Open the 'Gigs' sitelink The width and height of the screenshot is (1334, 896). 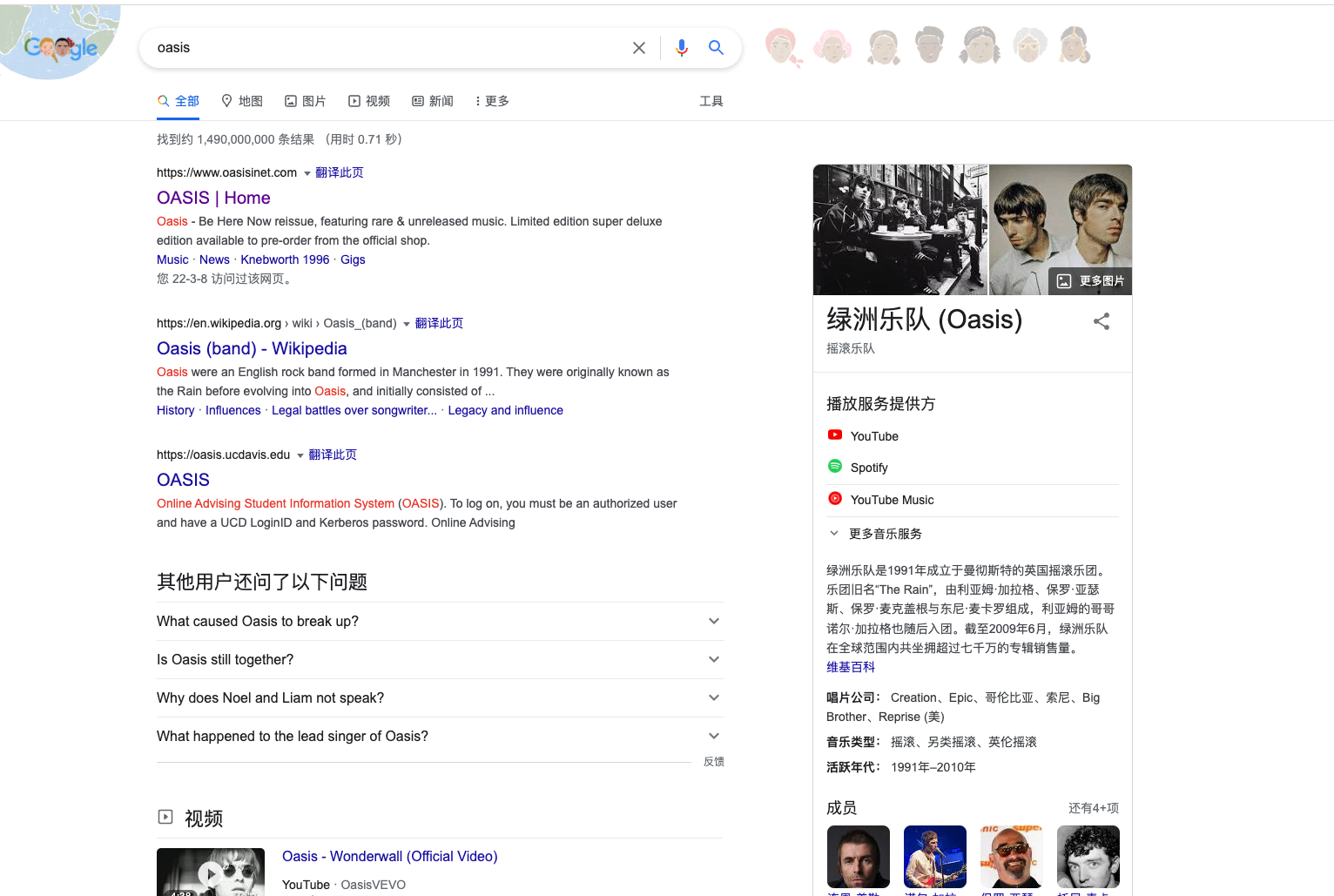coord(353,259)
